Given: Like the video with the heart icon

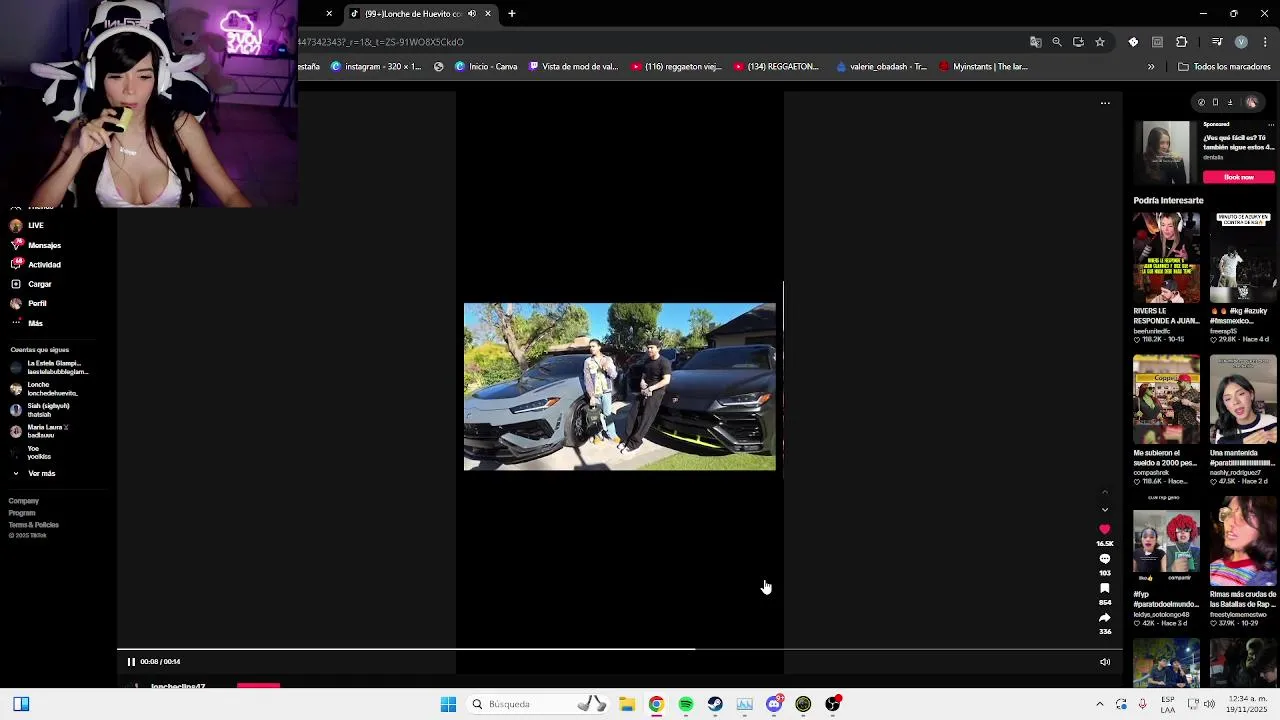Looking at the screenshot, I should point(1105,529).
